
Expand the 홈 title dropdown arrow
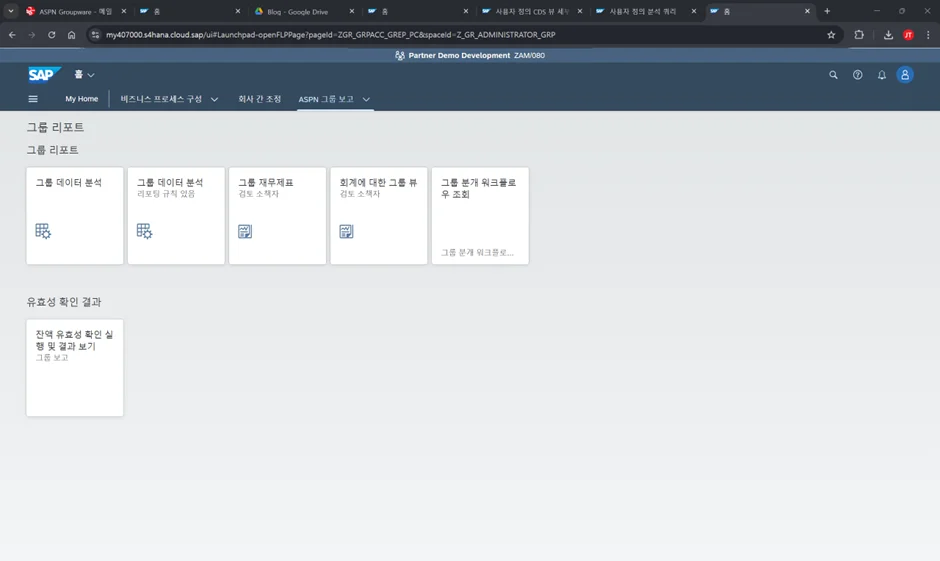[91, 75]
